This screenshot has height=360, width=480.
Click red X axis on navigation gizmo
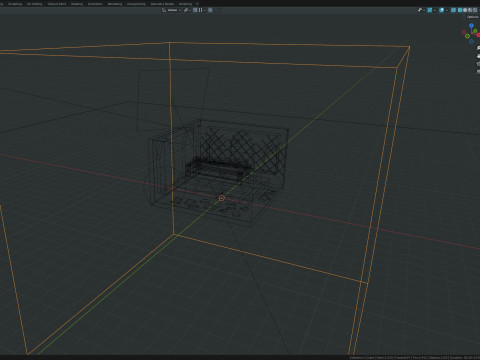click(x=478, y=35)
